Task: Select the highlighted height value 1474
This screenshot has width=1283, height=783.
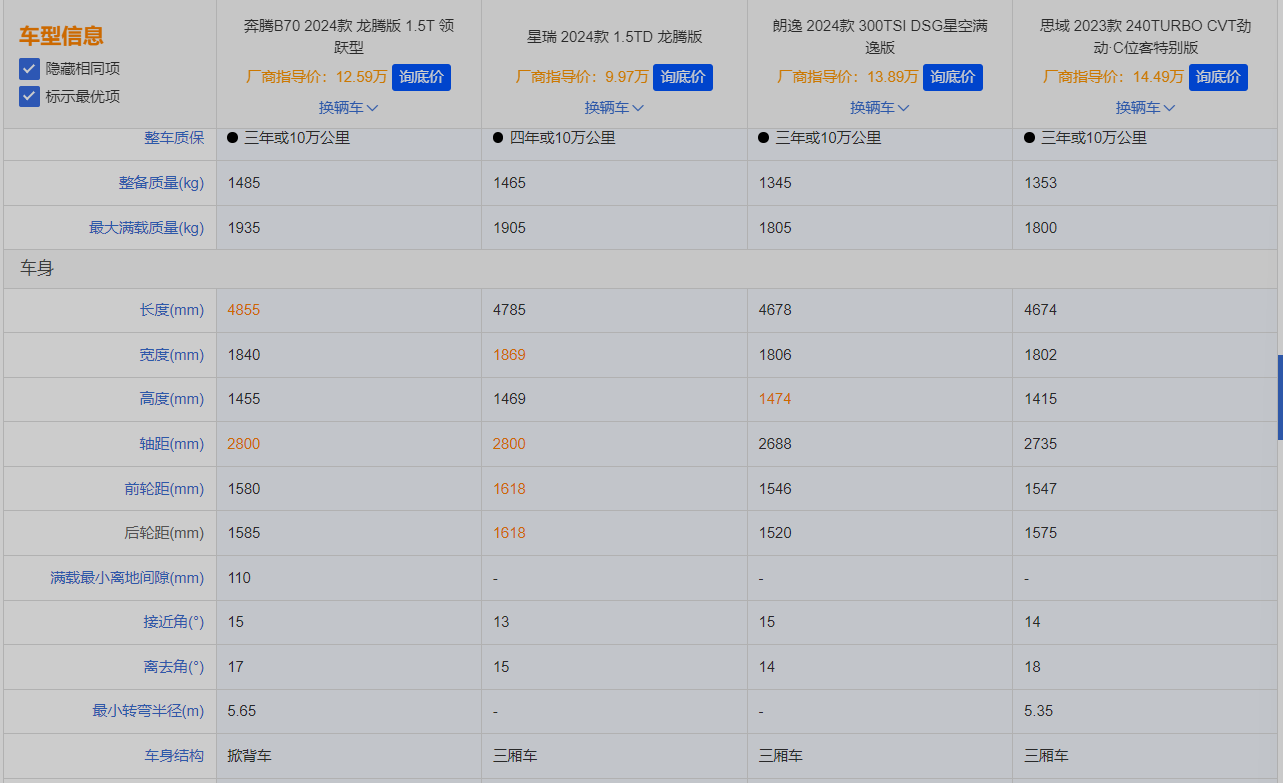Action: point(775,399)
